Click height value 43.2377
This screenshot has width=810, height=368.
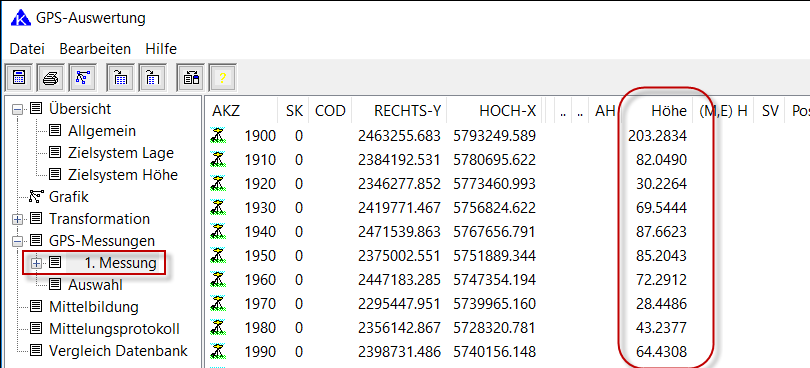pyautogui.click(x=661, y=328)
